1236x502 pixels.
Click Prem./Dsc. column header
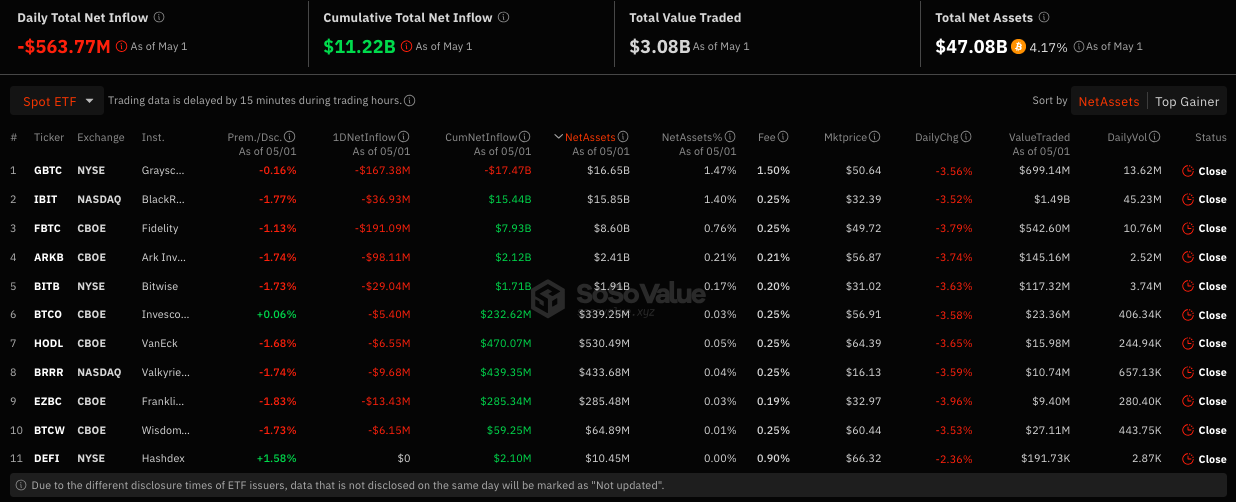coord(254,137)
